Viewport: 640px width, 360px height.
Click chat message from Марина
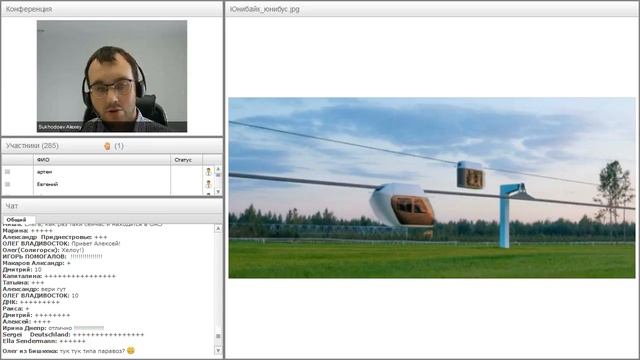click(x=28, y=231)
